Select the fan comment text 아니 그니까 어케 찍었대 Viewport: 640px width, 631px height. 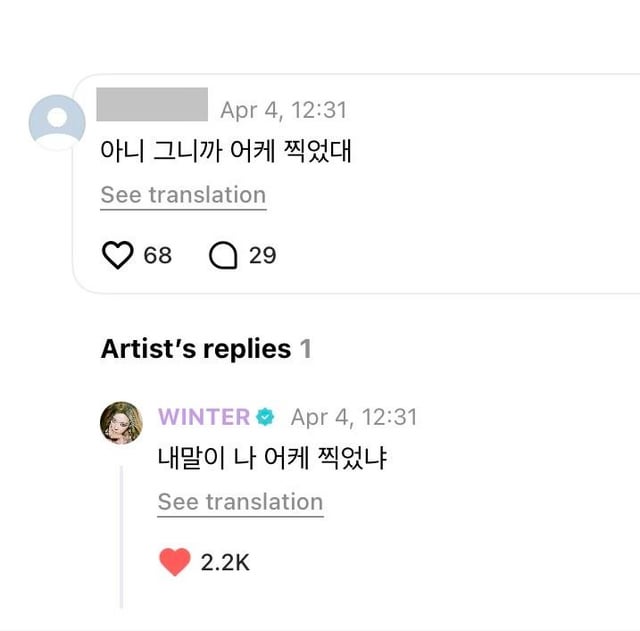tap(225, 152)
